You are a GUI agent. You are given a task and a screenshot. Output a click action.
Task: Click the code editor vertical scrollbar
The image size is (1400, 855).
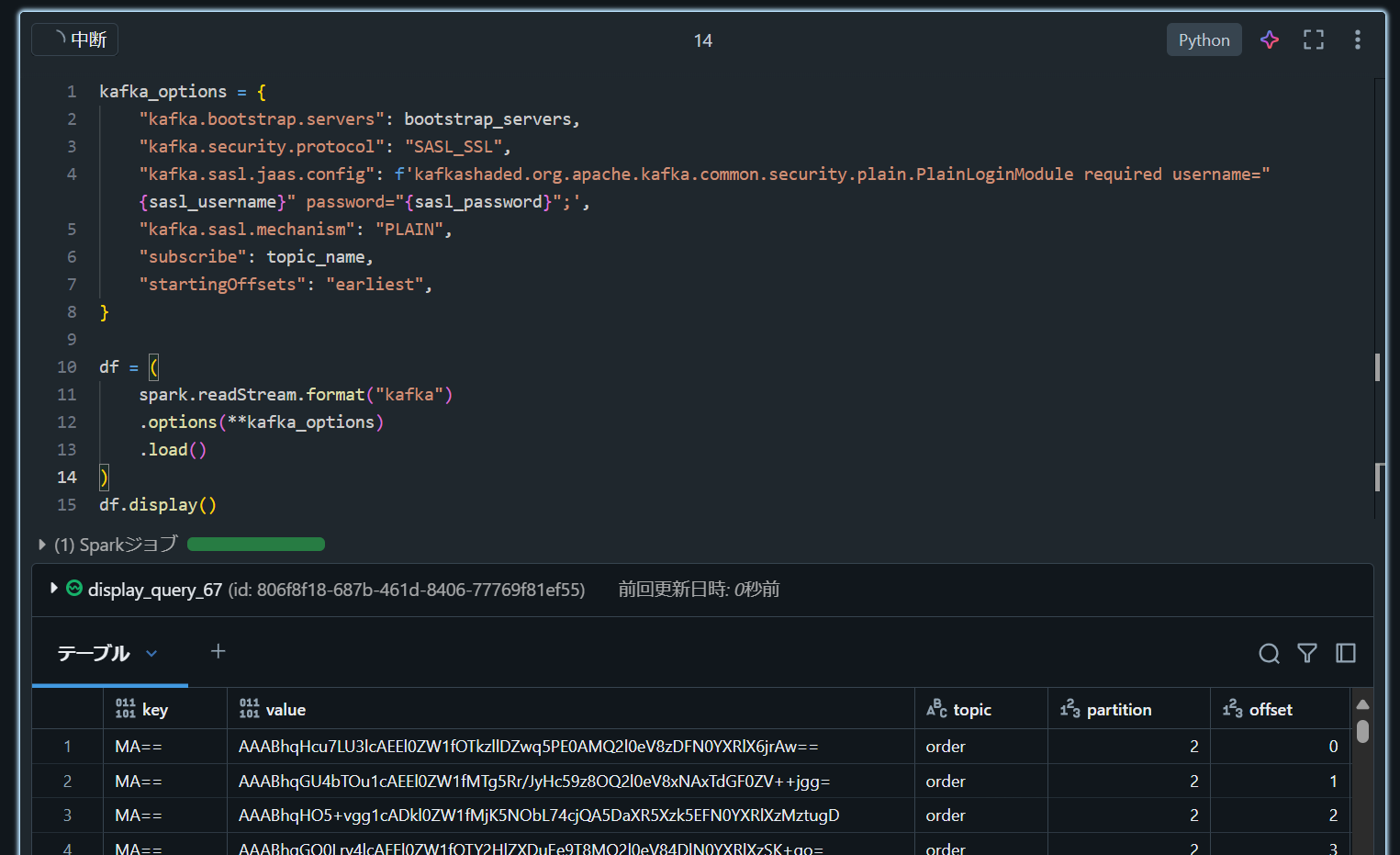point(1378,298)
